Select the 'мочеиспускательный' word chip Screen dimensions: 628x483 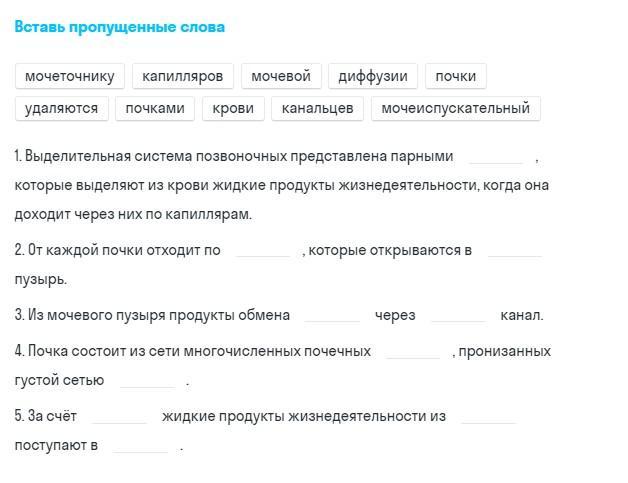pyautogui.click(x=455, y=108)
